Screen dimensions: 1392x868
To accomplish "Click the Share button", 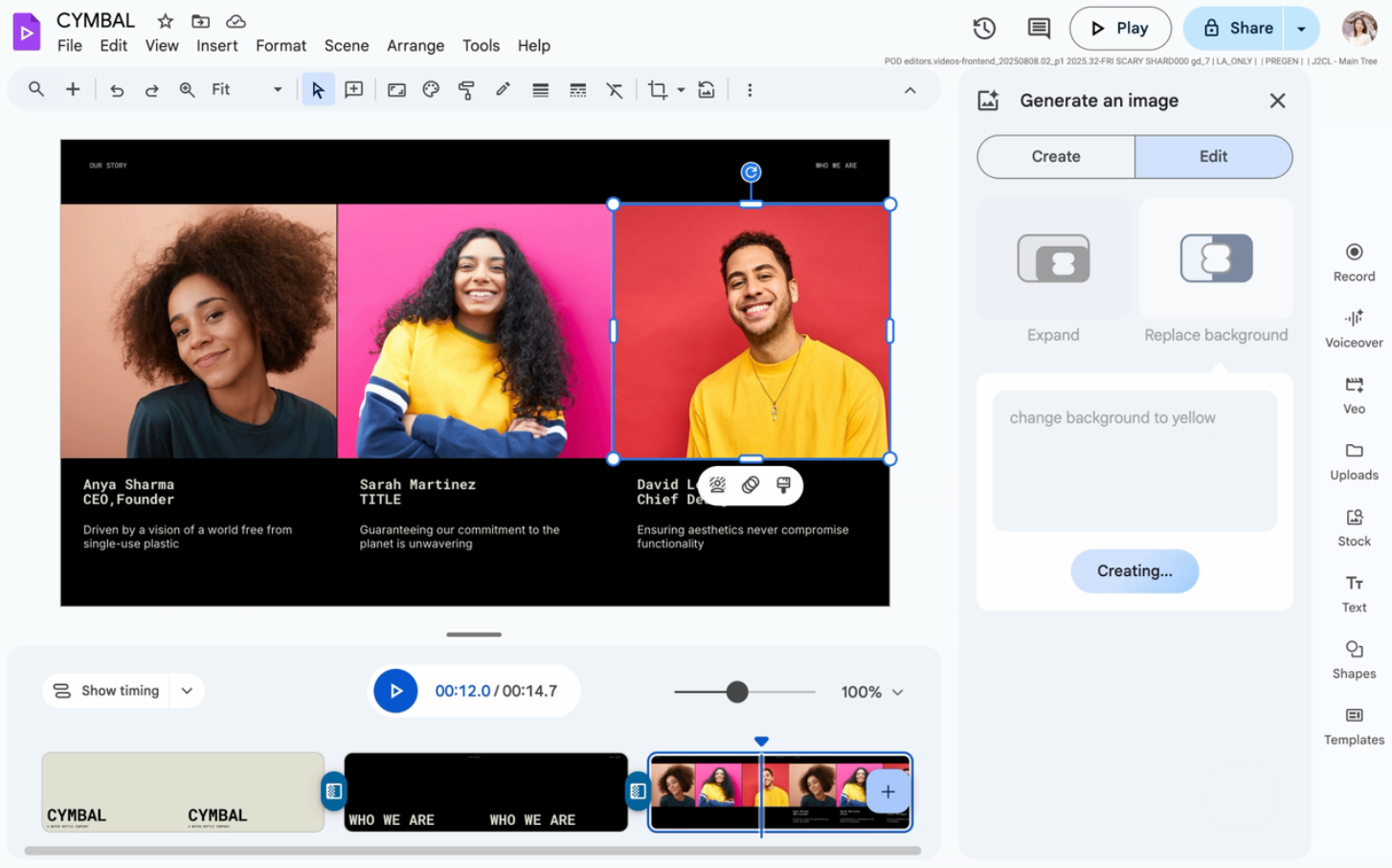I will tap(1241, 28).
